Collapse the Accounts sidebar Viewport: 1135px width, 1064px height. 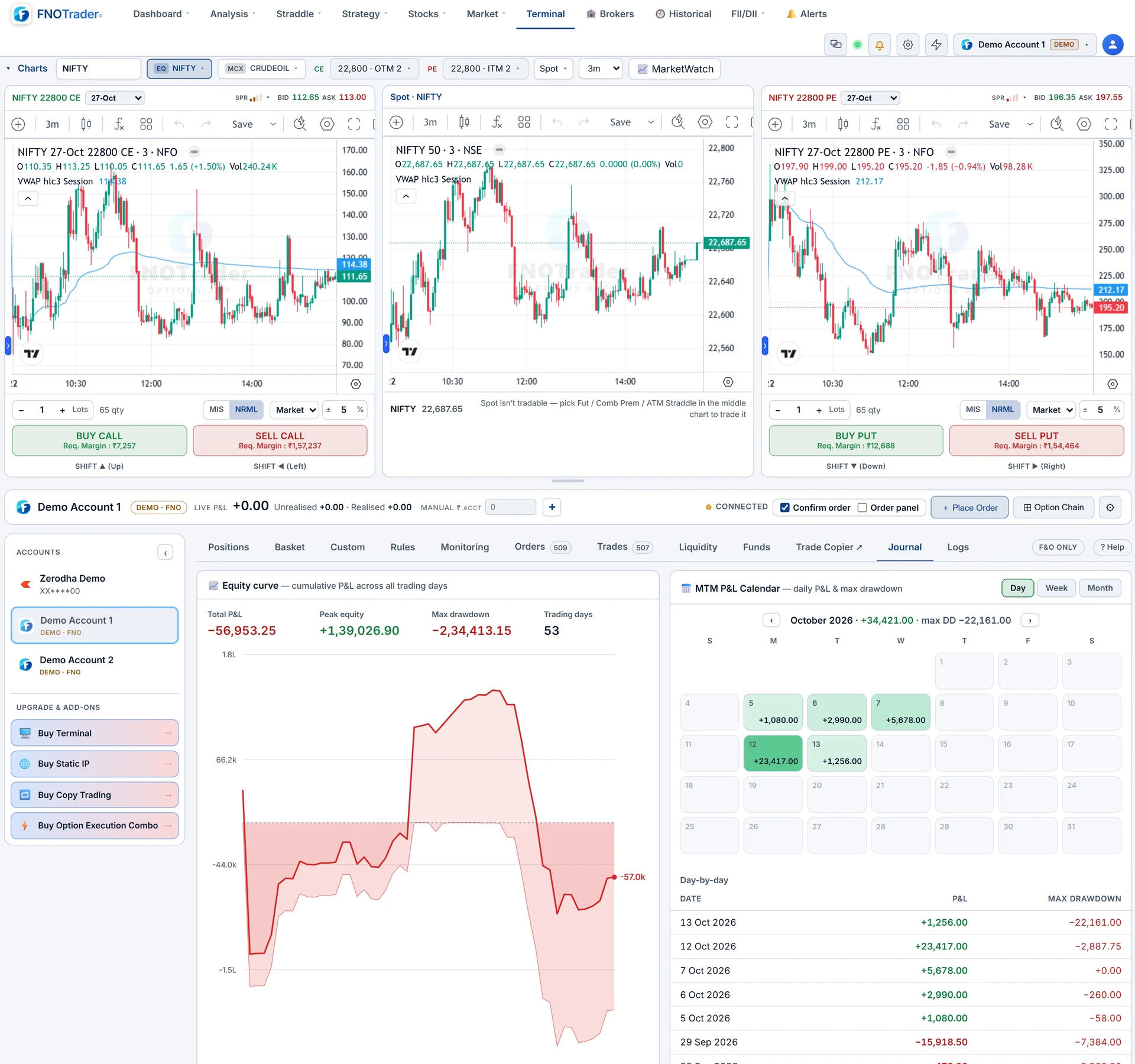[166, 553]
